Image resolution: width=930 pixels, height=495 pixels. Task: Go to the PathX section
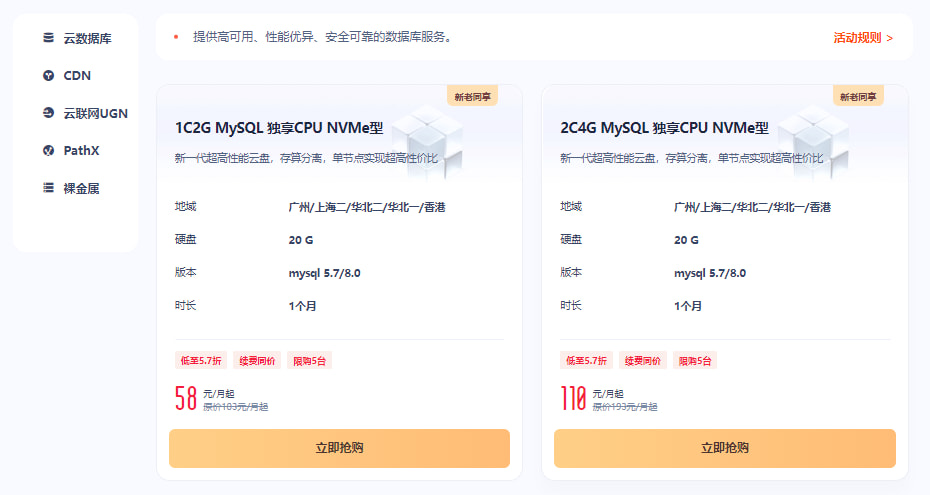point(81,151)
